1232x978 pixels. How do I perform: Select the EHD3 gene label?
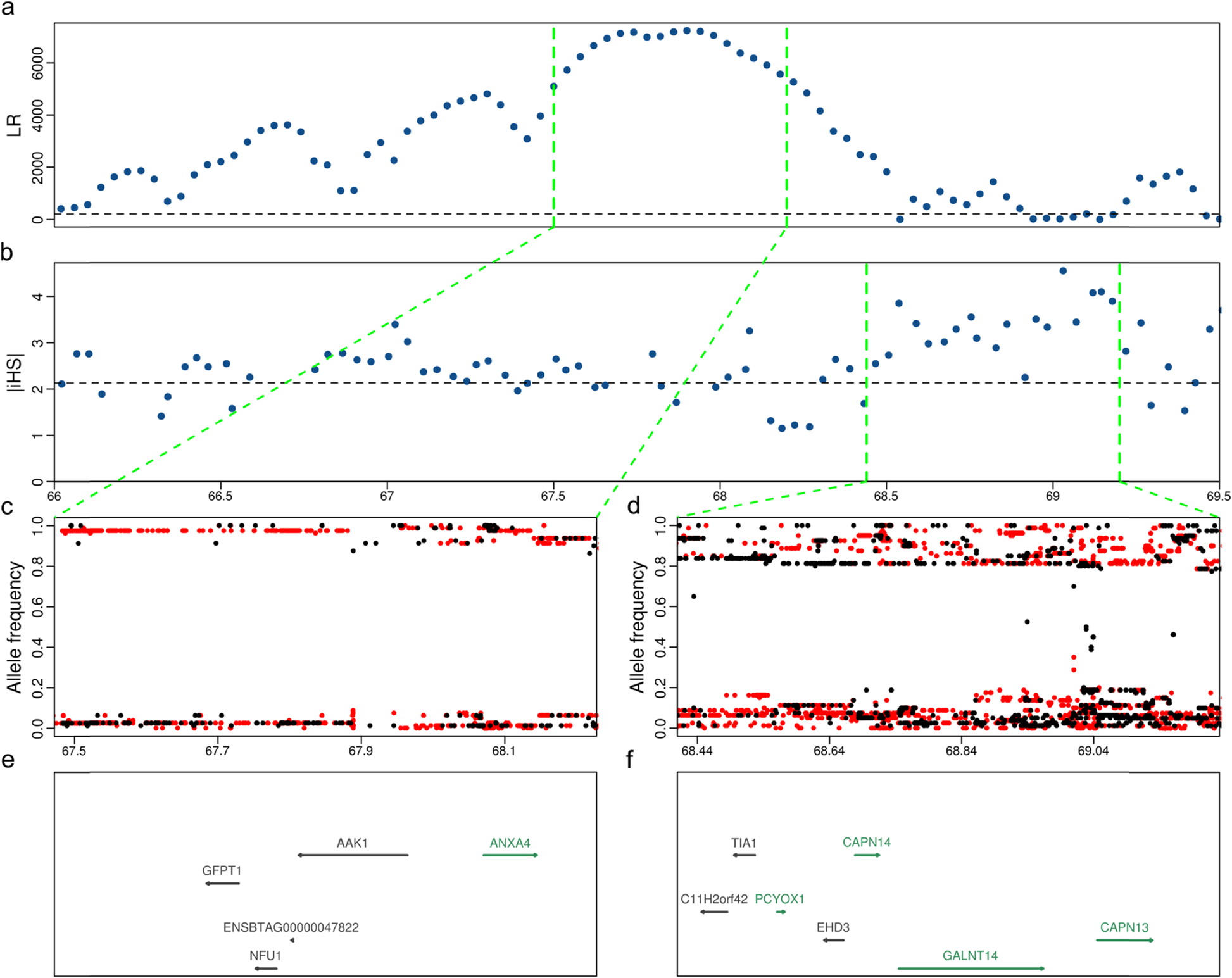pyautogui.click(x=833, y=927)
